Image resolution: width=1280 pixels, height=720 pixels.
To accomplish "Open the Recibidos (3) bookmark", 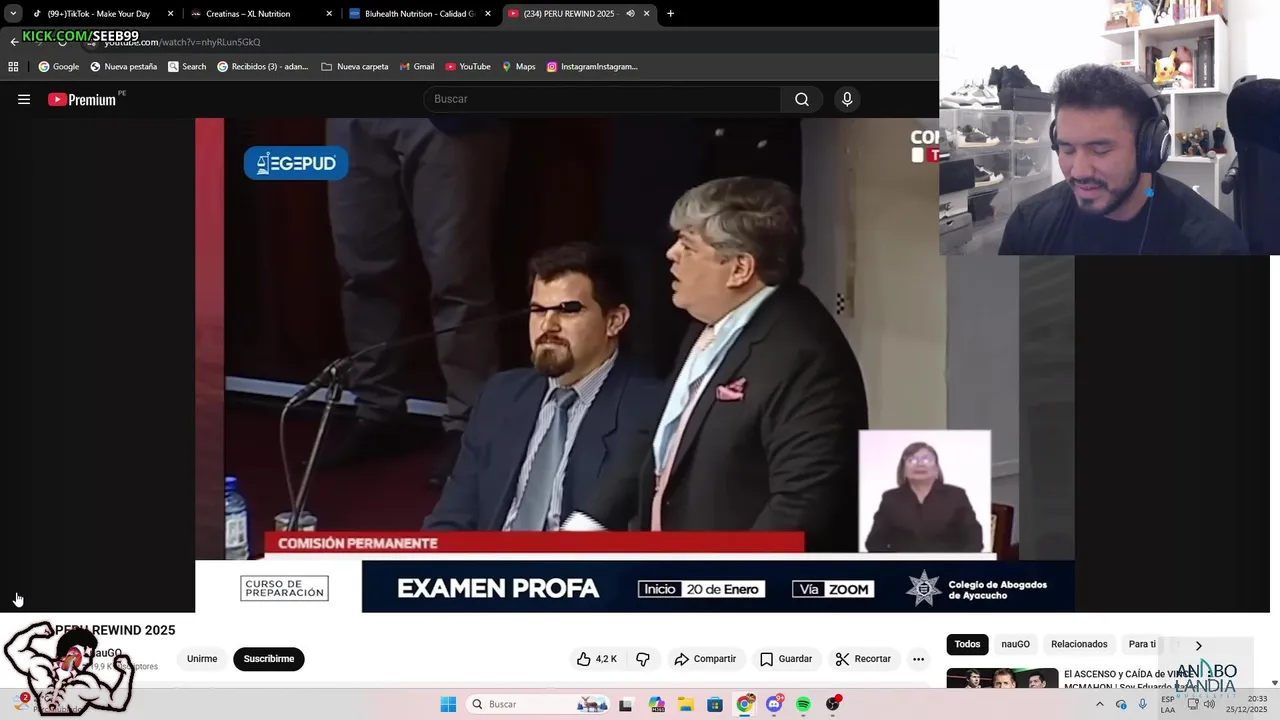I will click(x=263, y=67).
